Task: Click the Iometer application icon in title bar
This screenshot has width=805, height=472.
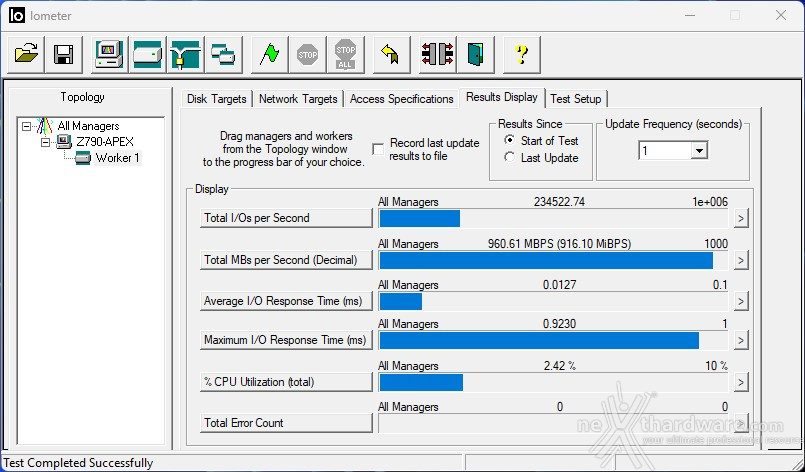Action: [16, 15]
